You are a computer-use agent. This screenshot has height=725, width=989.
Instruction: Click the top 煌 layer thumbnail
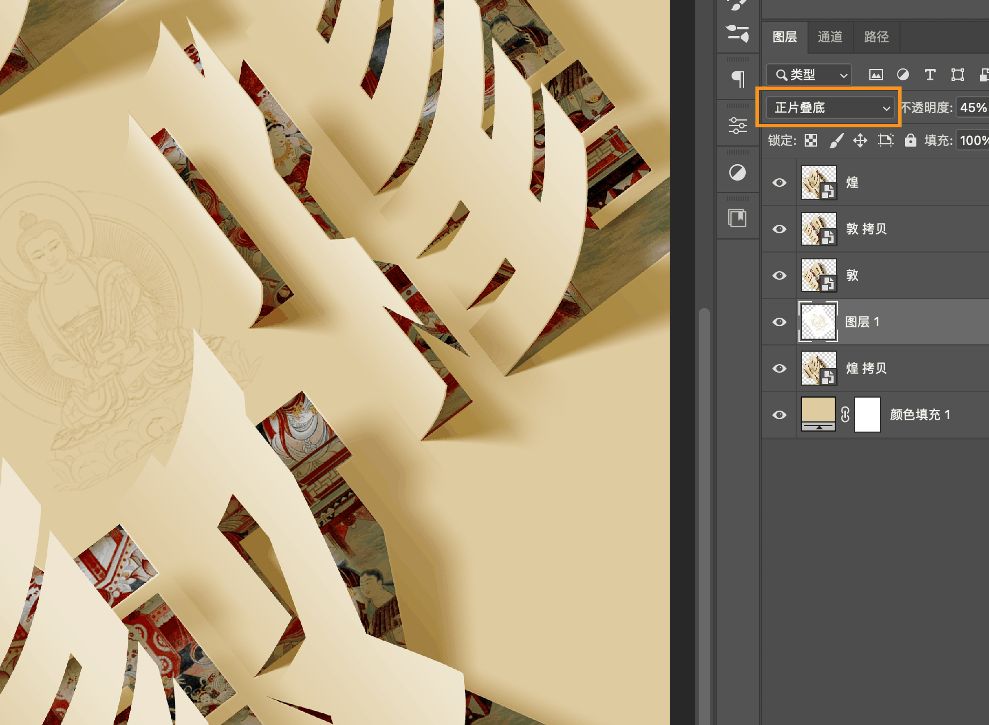pyautogui.click(x=819, y=182)
